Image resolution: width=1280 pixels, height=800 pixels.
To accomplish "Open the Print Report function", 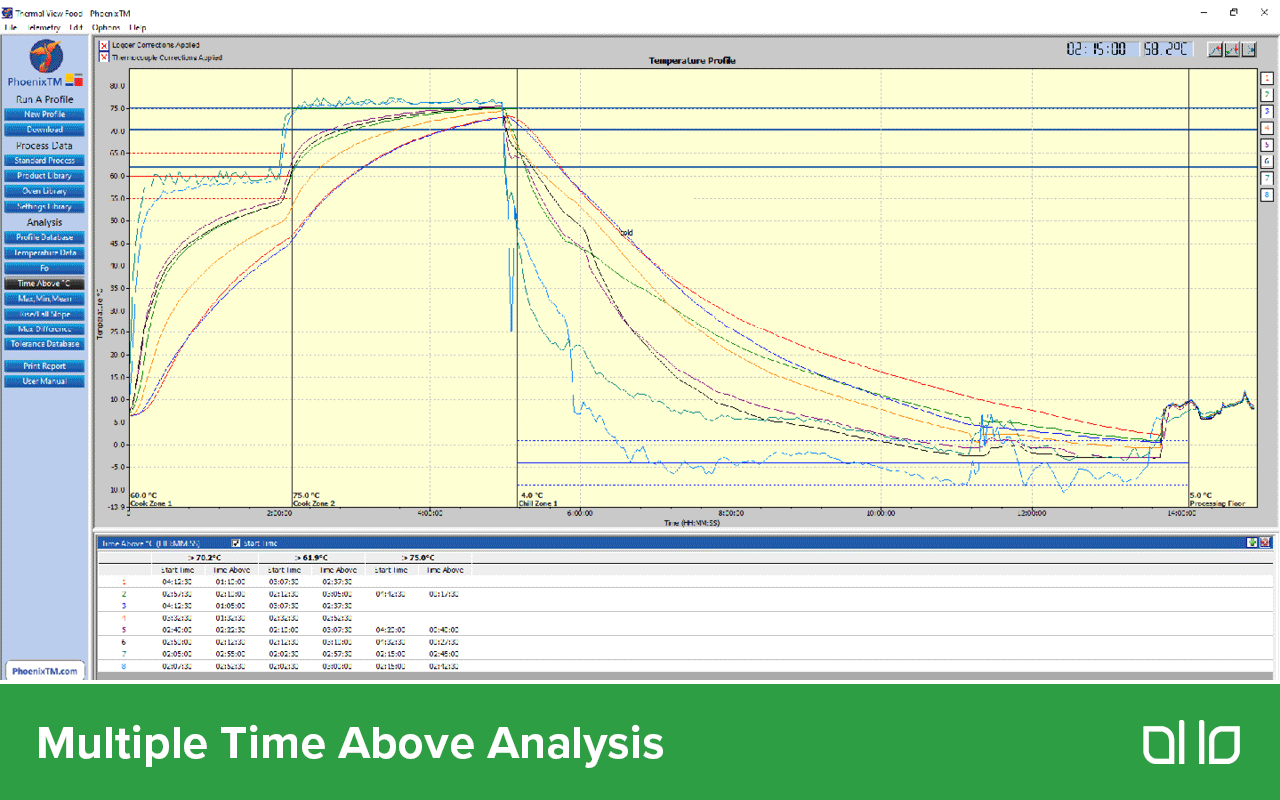I will 43,365.
